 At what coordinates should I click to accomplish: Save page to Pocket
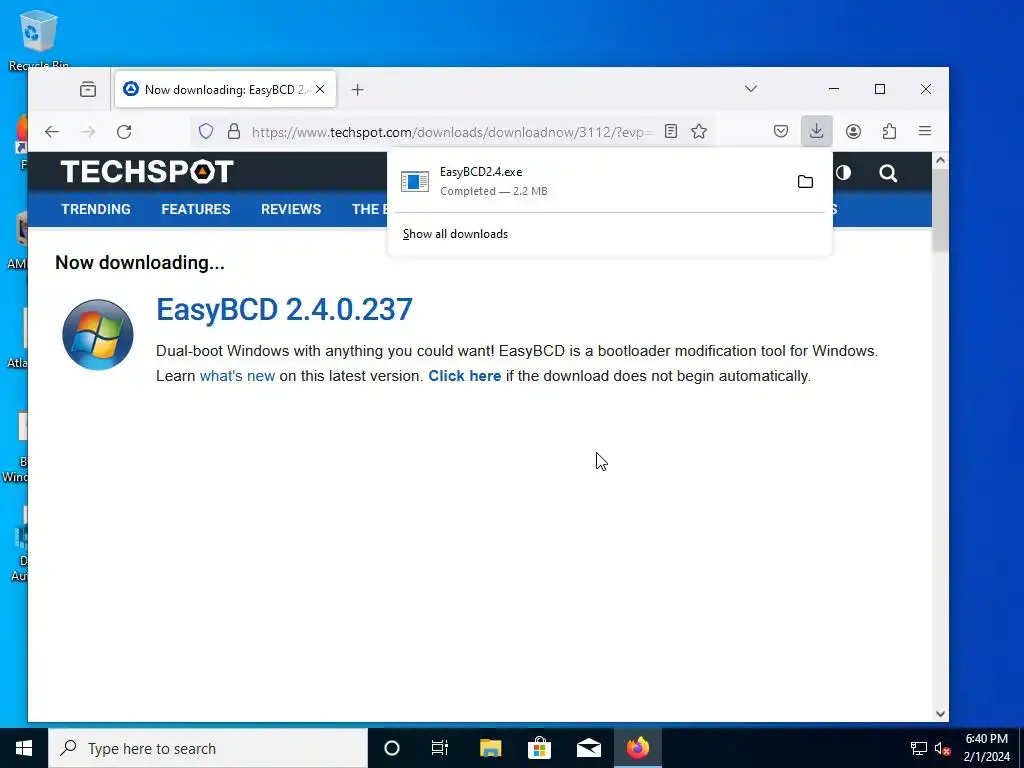point(780,131)
